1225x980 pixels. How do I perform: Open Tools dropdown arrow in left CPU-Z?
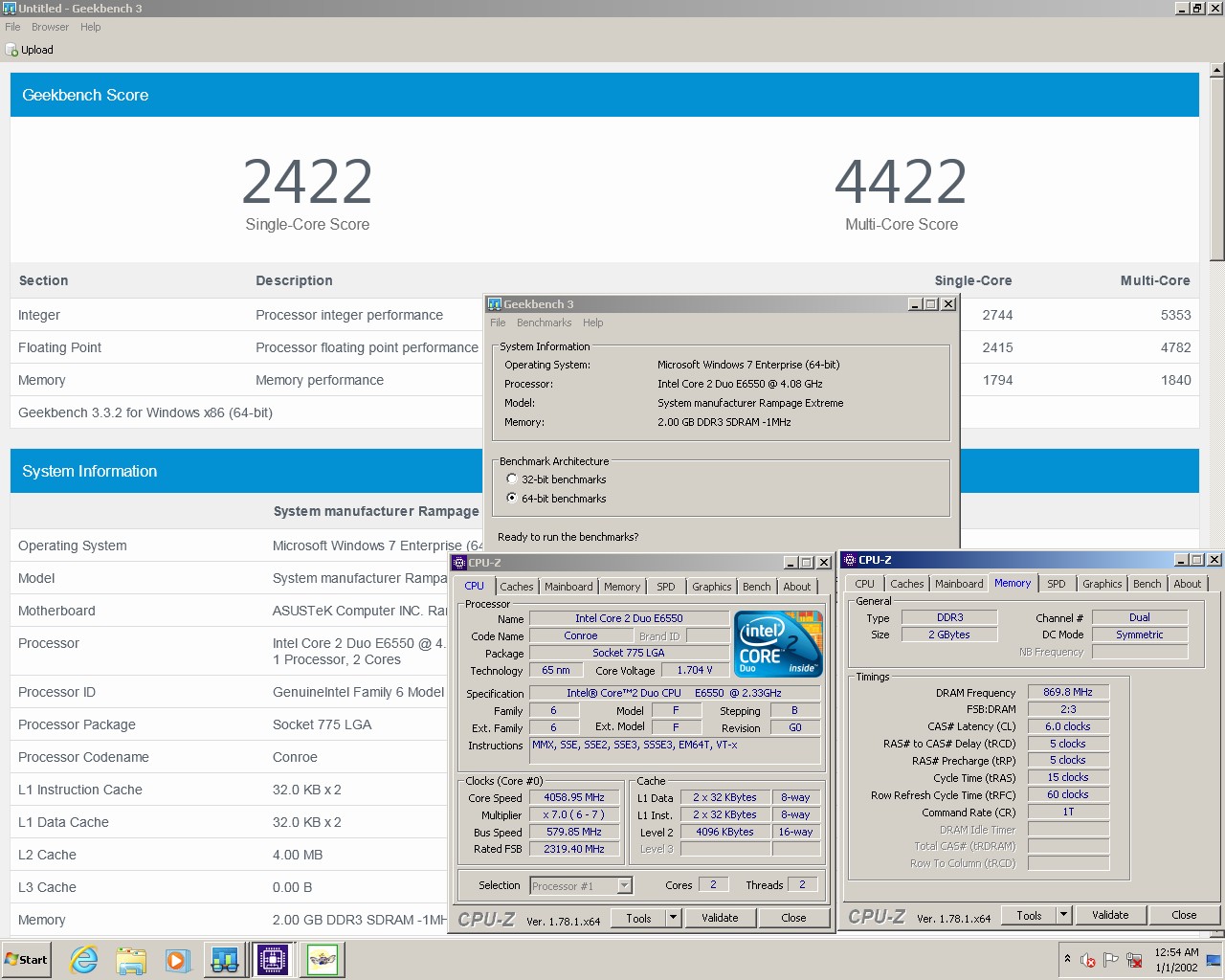click(674, 918)
